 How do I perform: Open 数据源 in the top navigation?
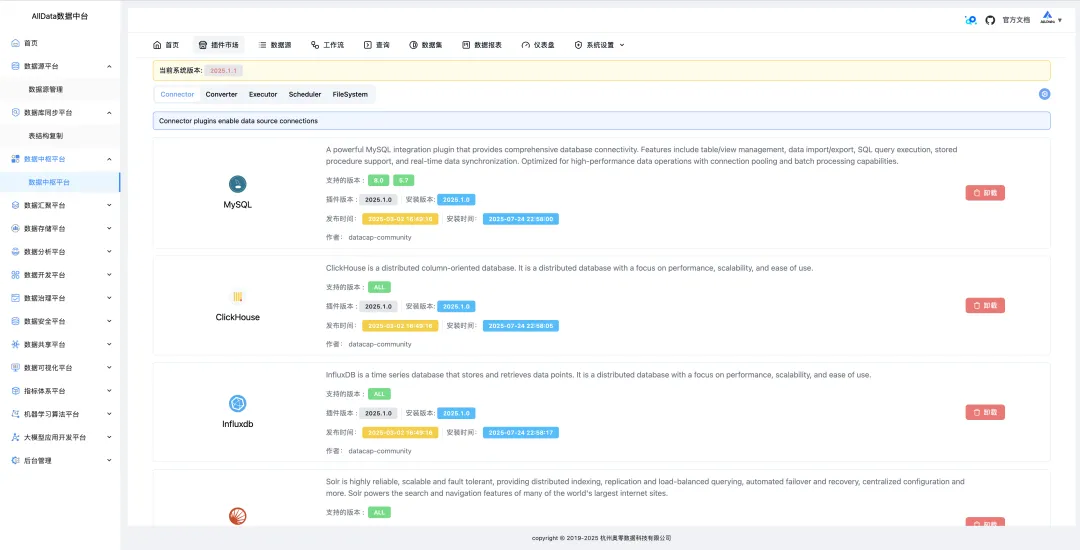[x=275, y=45]
